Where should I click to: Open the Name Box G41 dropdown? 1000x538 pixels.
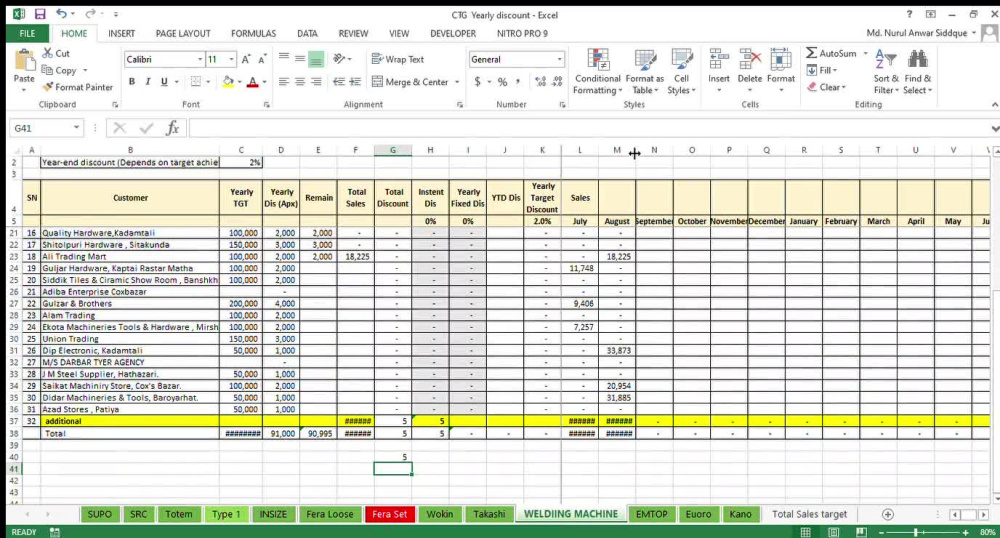pyautogui.click(x=77, y=127)
